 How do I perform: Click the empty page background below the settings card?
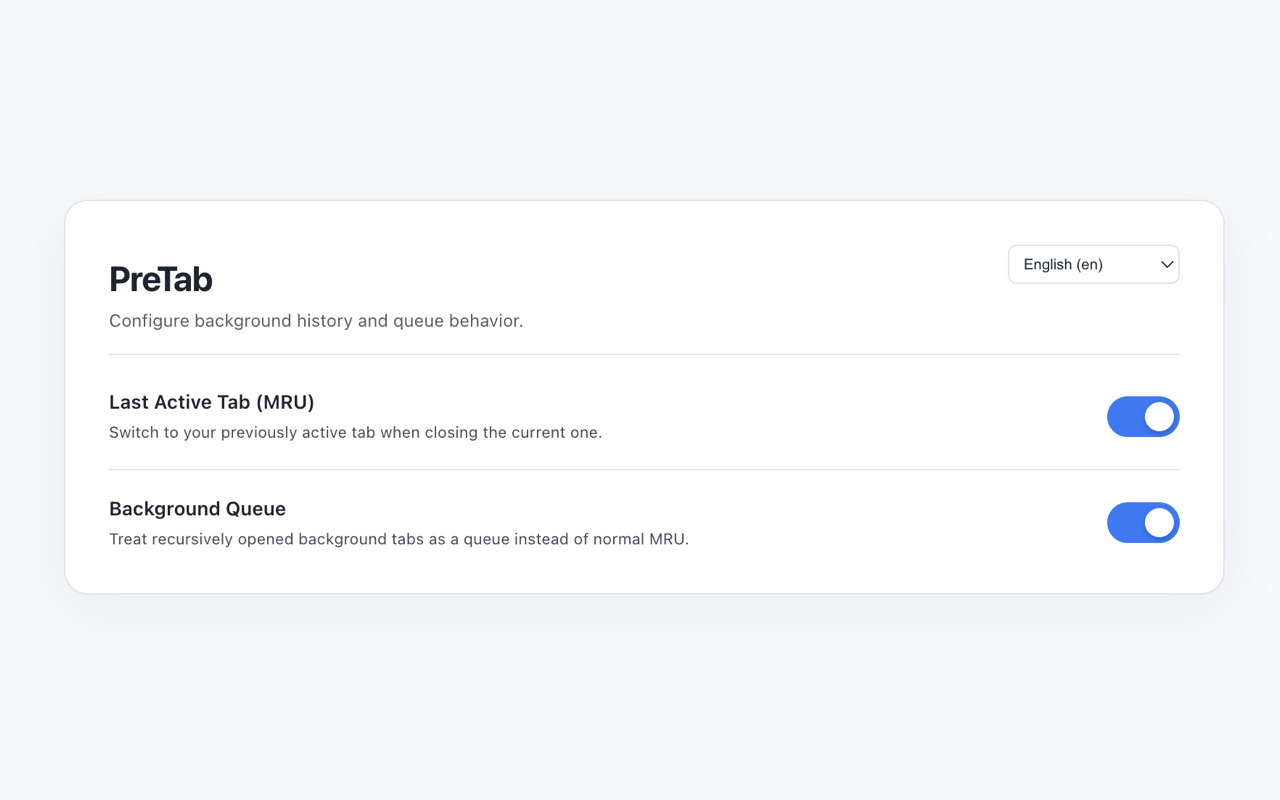(640, 700)
